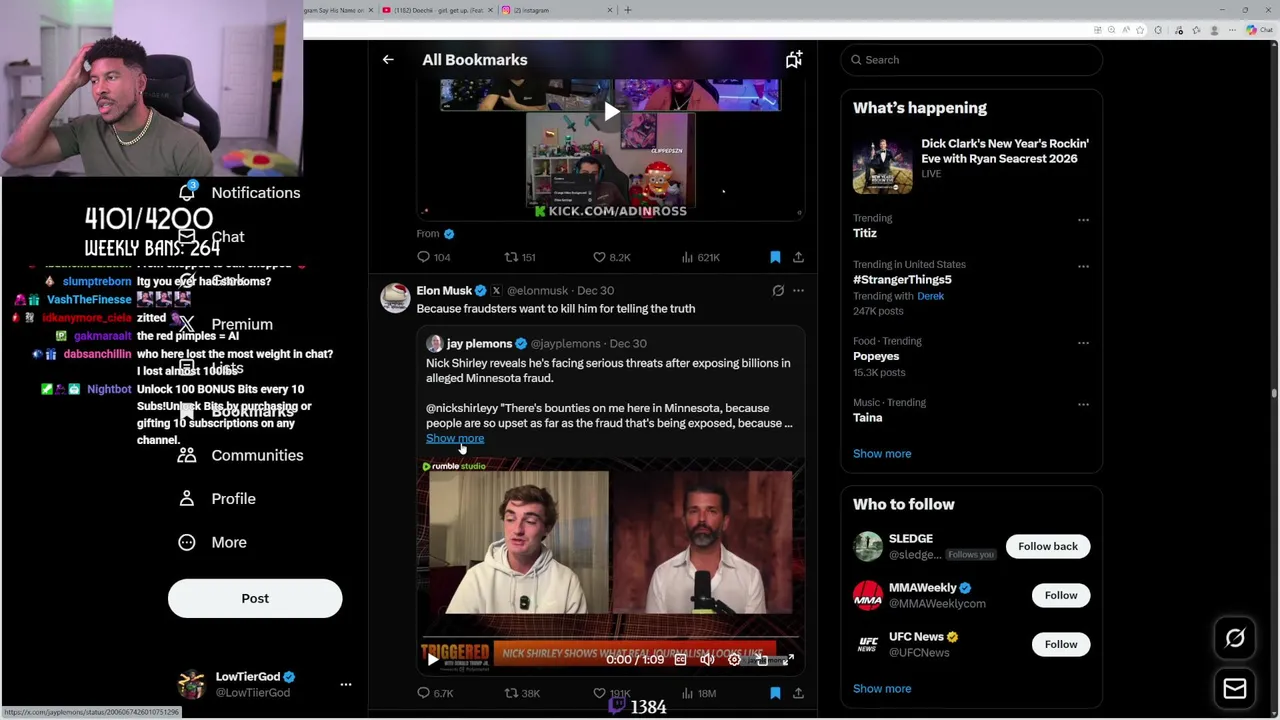Viewport: 1280px width, 720px height.
Task: Click the Grok icon on Elon Musk's post
Action: pyautogui.click(x=778, y=291)
